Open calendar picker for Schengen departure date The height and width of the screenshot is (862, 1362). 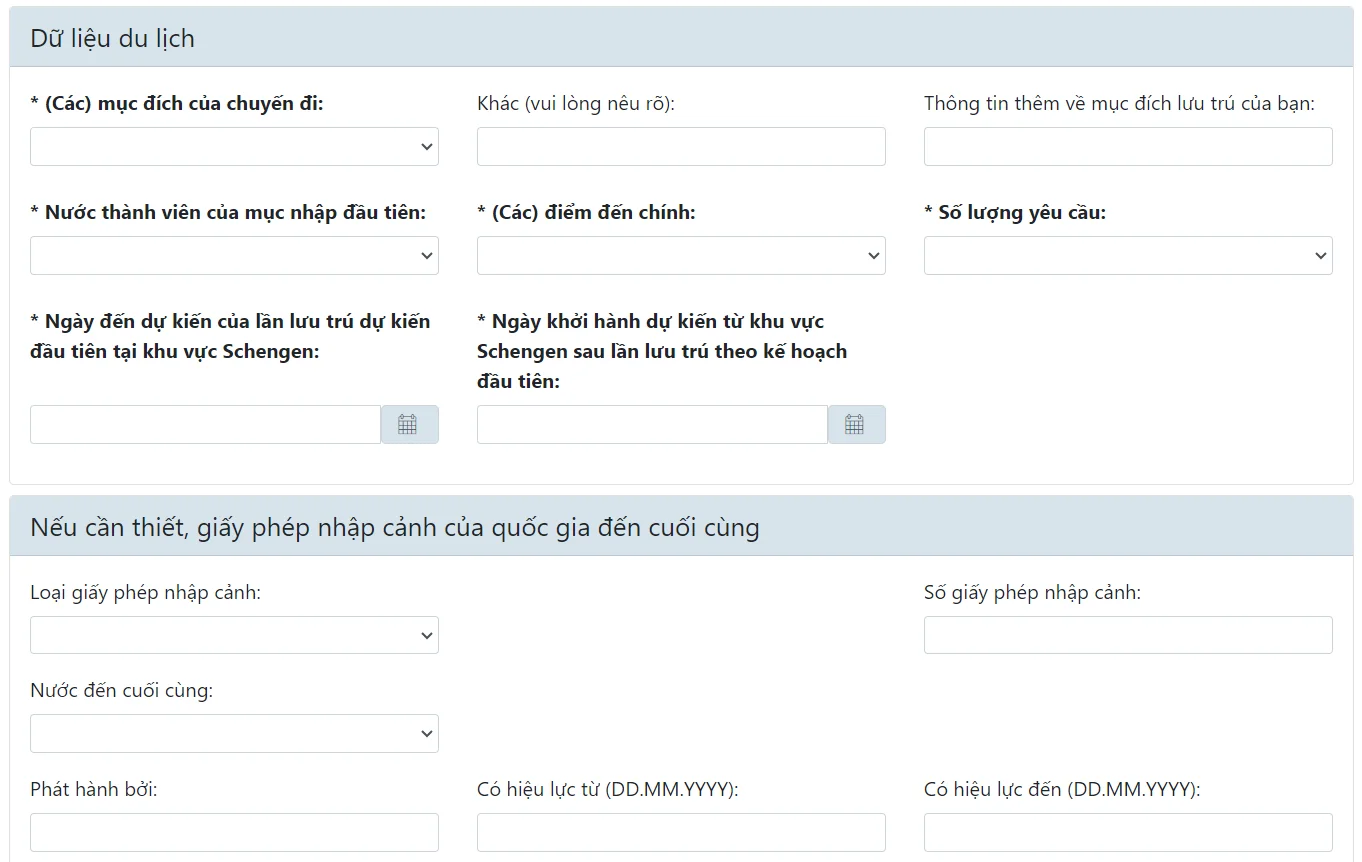point(856,424)
